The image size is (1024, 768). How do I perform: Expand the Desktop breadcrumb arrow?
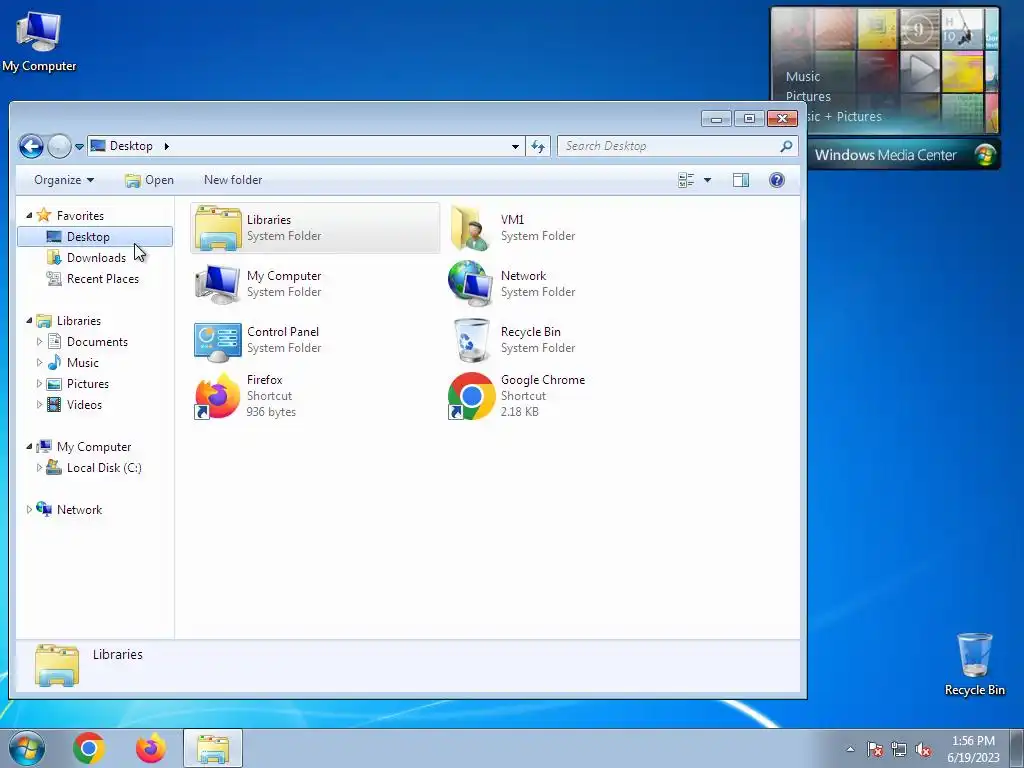coord(167,146)
